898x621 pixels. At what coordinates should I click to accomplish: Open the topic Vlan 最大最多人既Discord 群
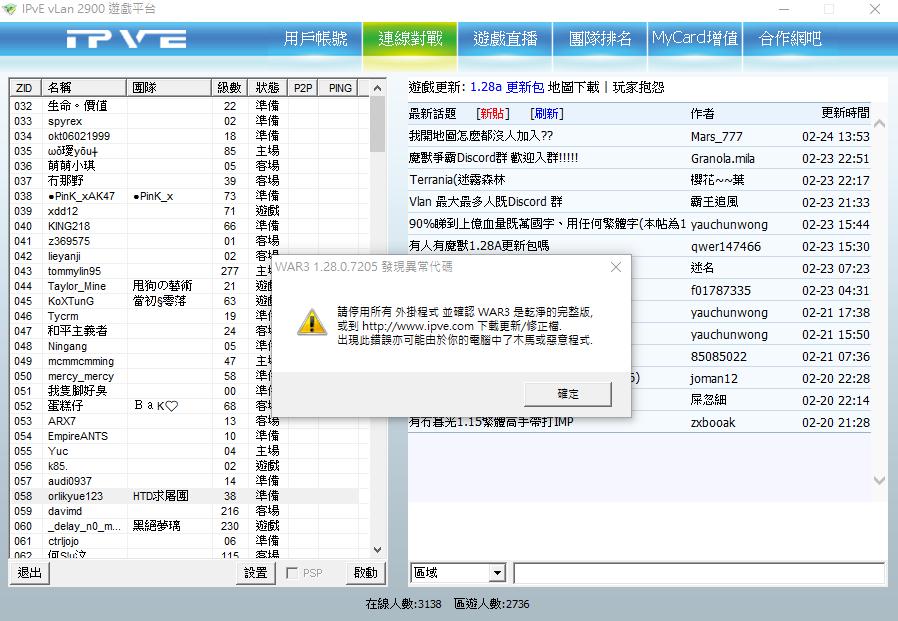click(x=486, y=202)
